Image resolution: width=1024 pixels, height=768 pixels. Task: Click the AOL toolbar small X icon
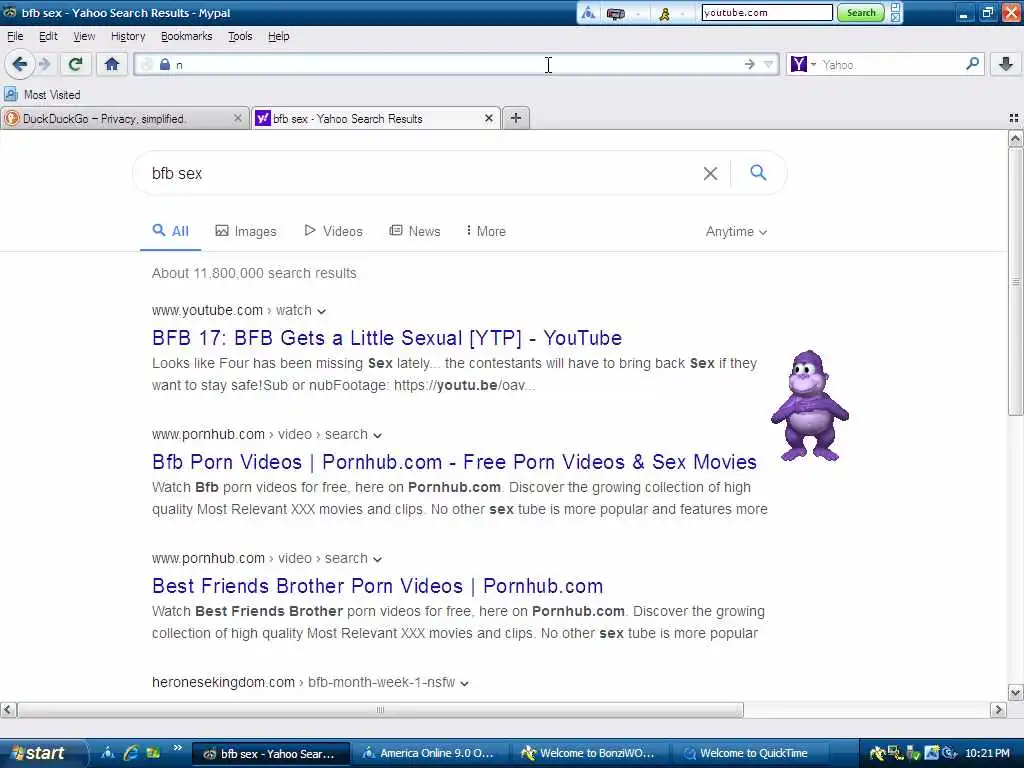(895, 18)
